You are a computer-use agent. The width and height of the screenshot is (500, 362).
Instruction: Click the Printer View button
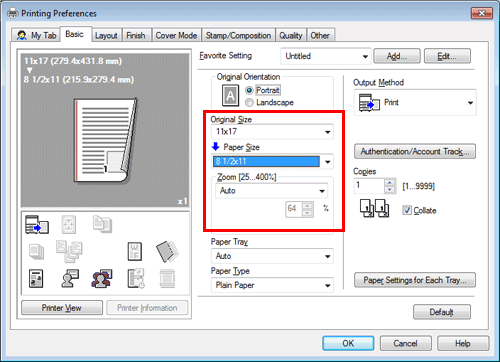(x=62, y=308)
